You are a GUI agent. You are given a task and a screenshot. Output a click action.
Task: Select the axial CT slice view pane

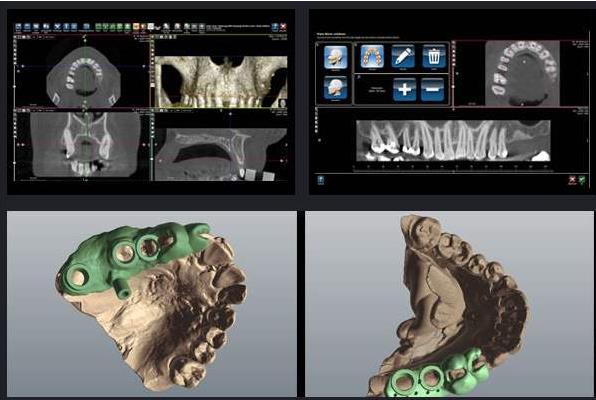point(83,71)
